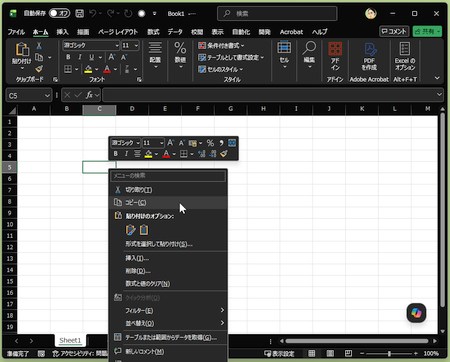Screen dimensions: 450x362
Task: Click merge and center icon in mini toolbar
Action: point(232,143)
